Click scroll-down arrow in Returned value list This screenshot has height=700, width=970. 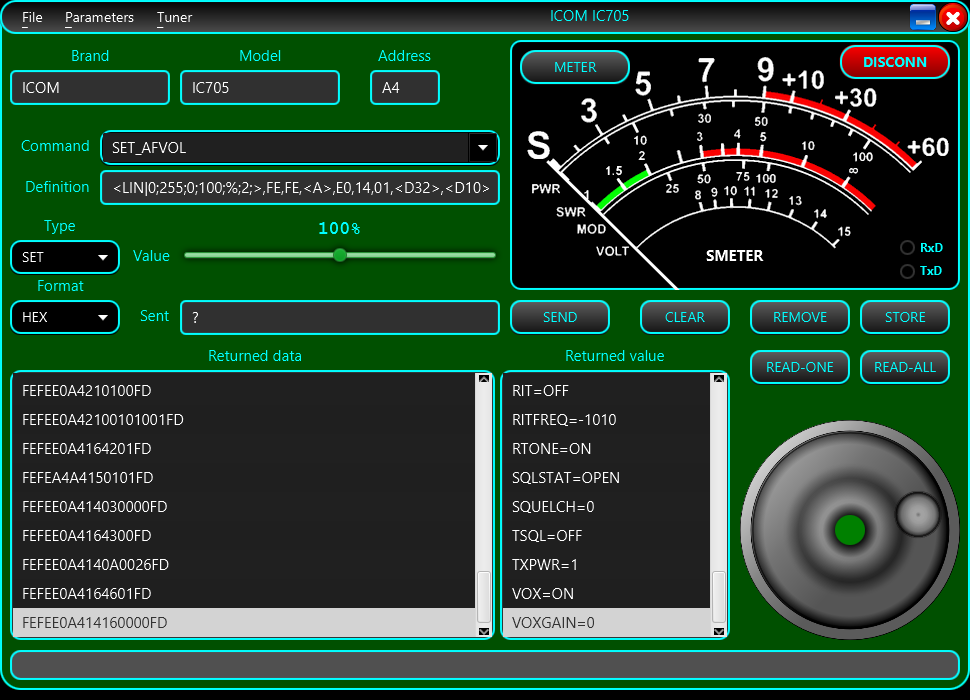click(718, 631)
